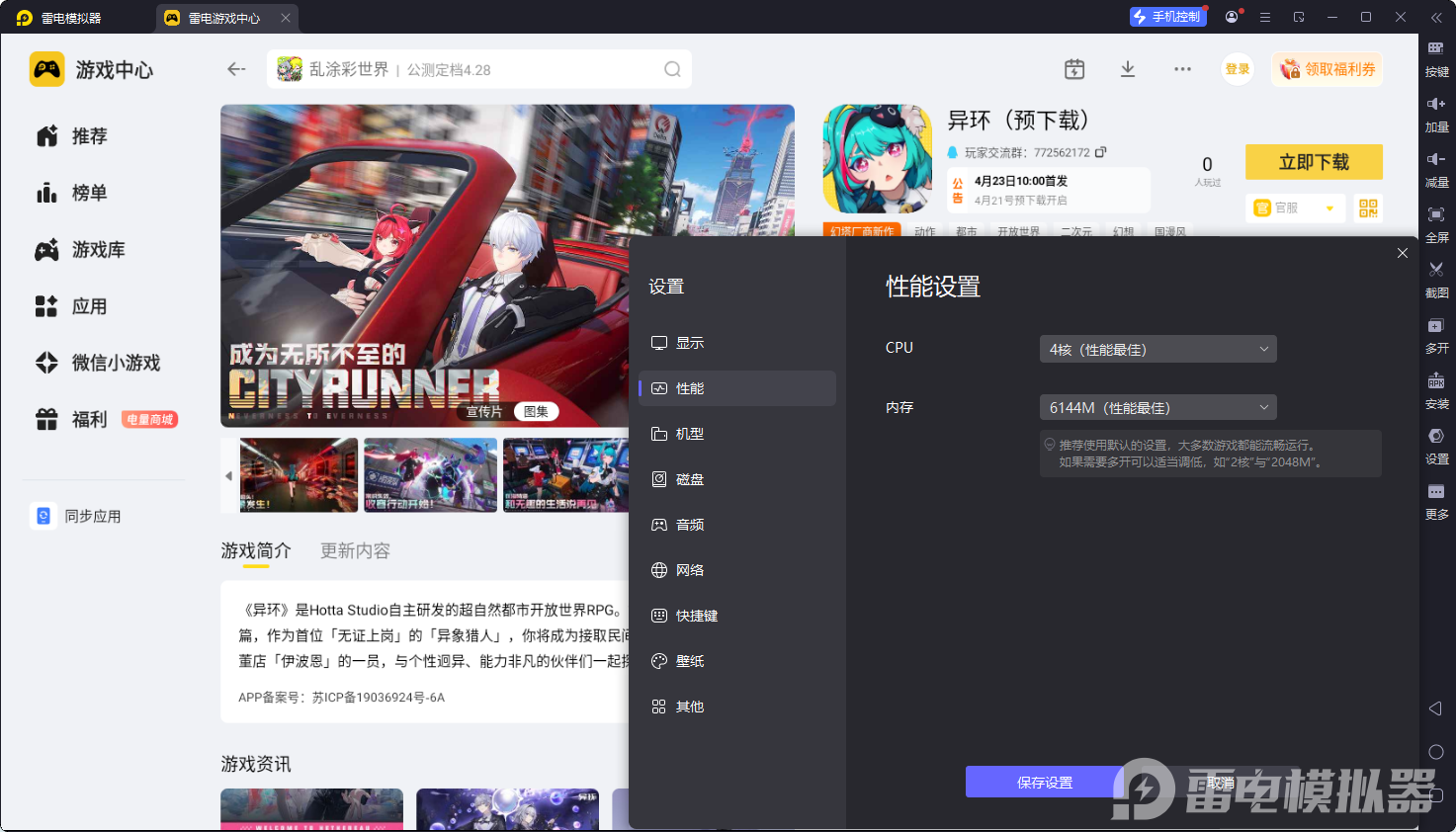This screenshot has width=1456, height=832.
Task: Open the calendar icon in game center
Action: coord(1074,69)
